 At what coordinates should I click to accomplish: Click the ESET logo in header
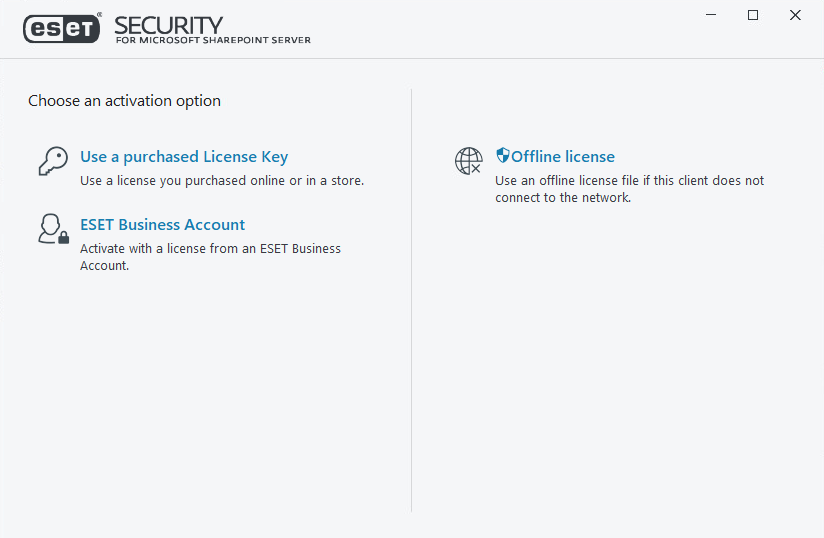coord(62,29)
